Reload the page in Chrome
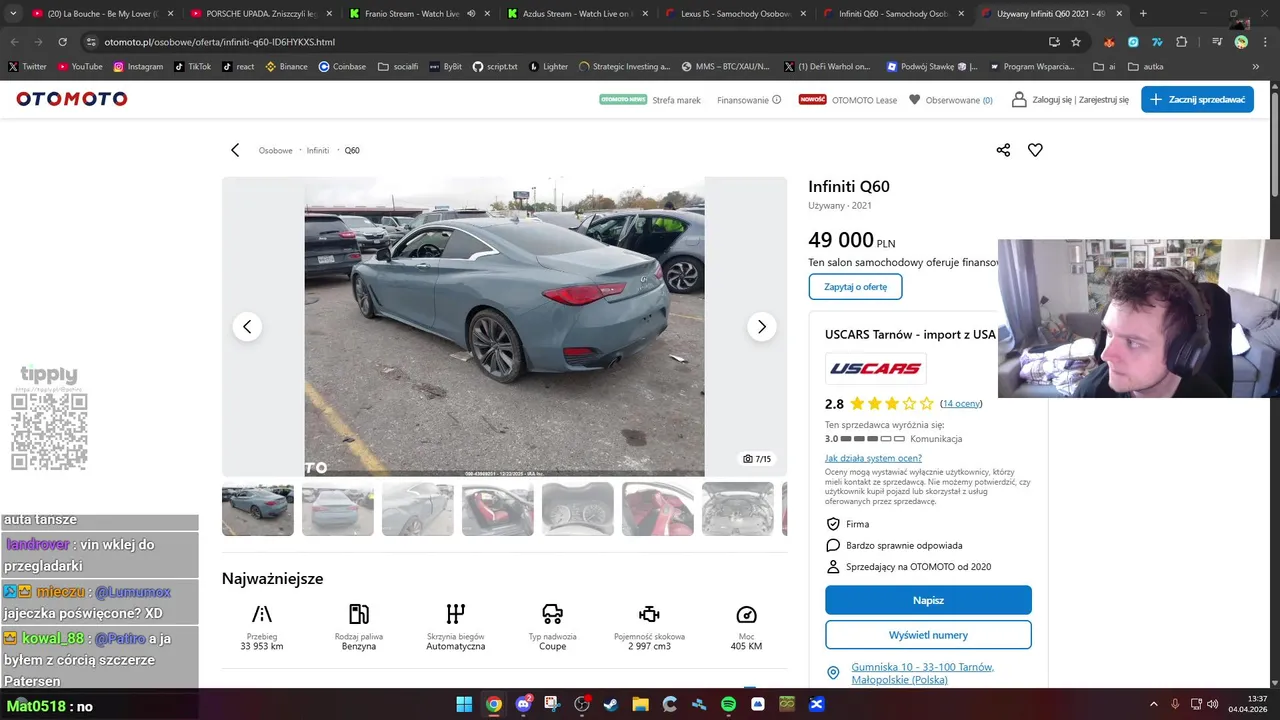This screenshot has height=720, width=1280. click(62, 42)
